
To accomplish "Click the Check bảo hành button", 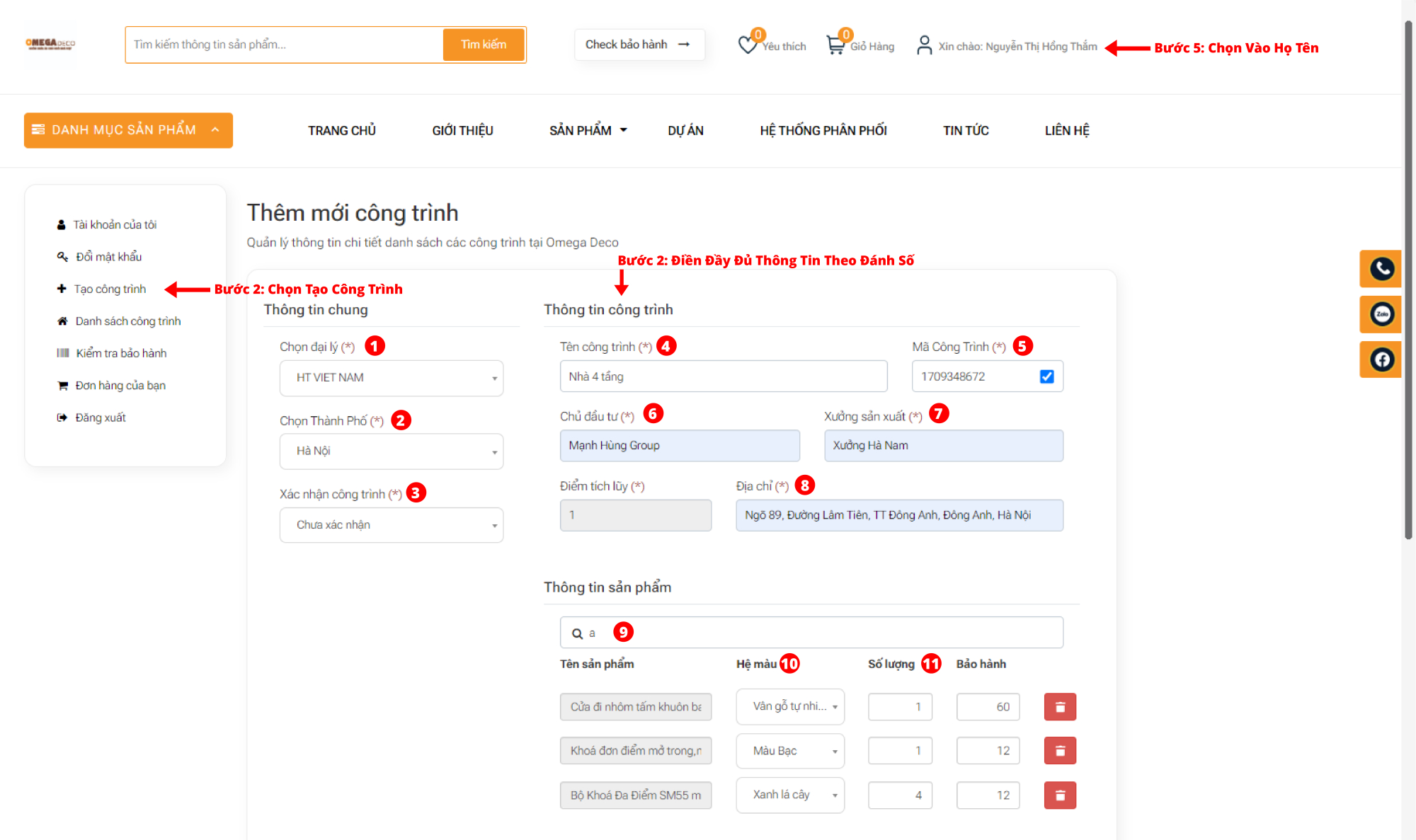I will 639,45.
